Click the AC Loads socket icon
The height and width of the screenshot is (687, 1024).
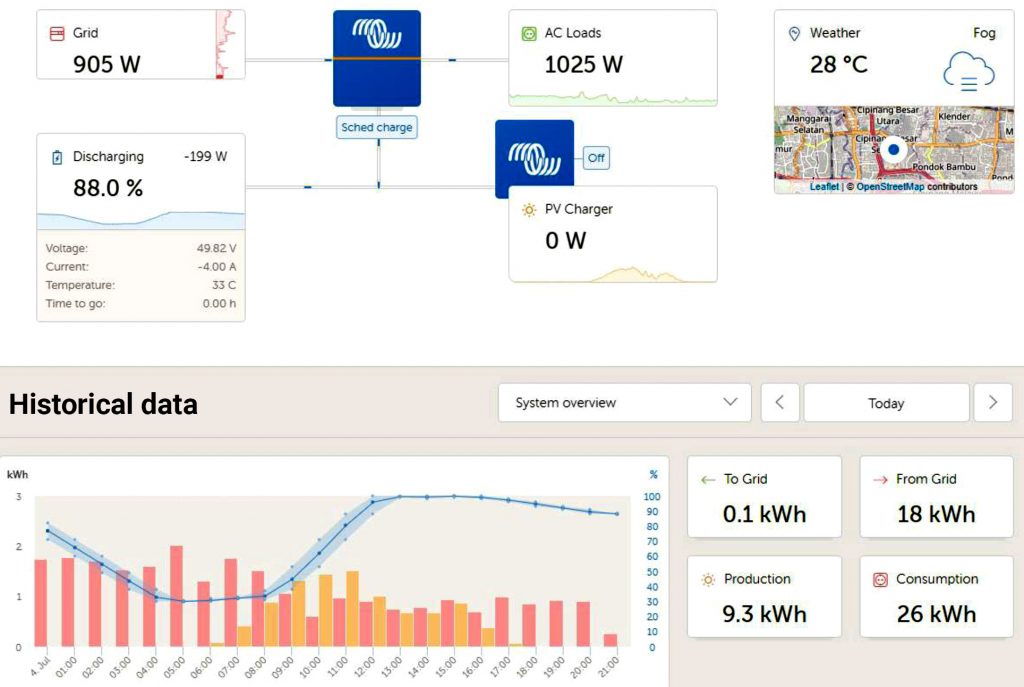(528, 33)
